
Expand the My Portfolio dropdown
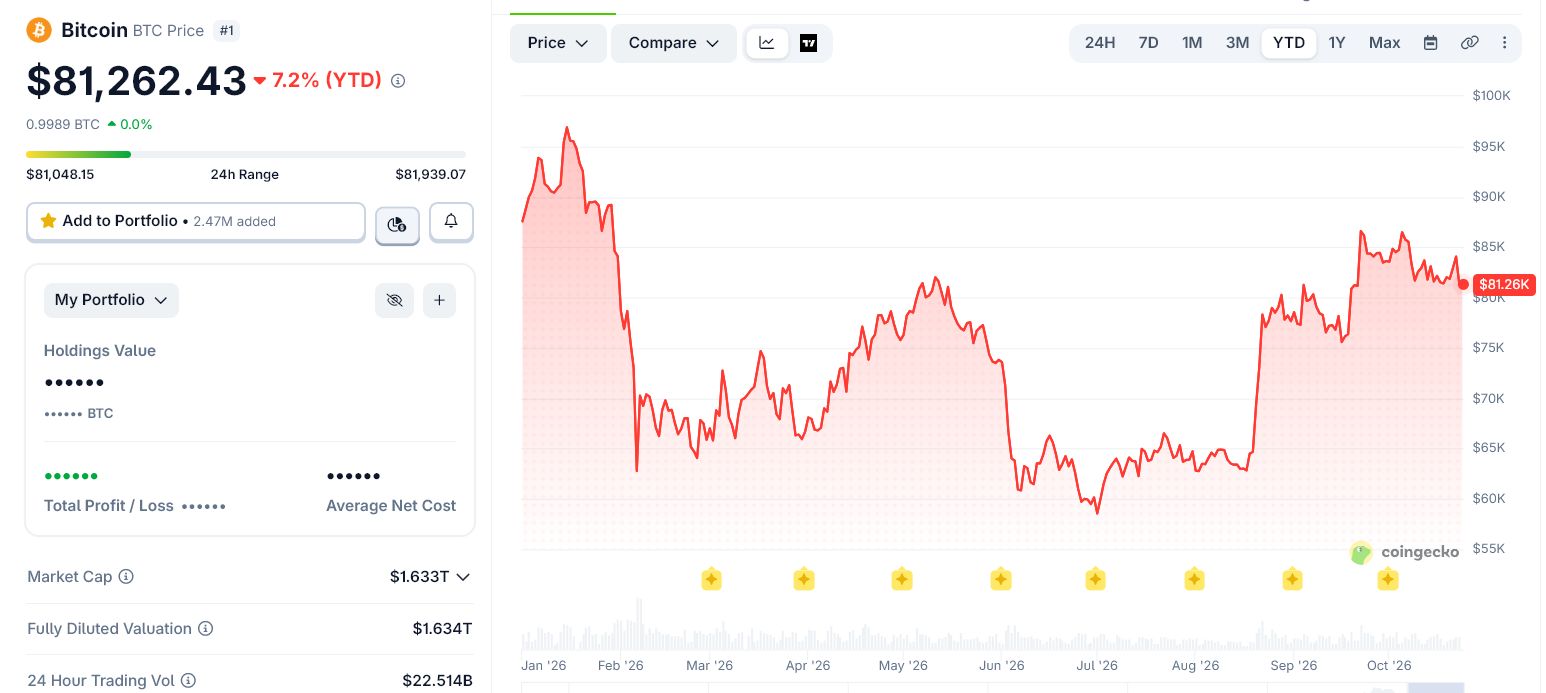click(x=111, y=300)
